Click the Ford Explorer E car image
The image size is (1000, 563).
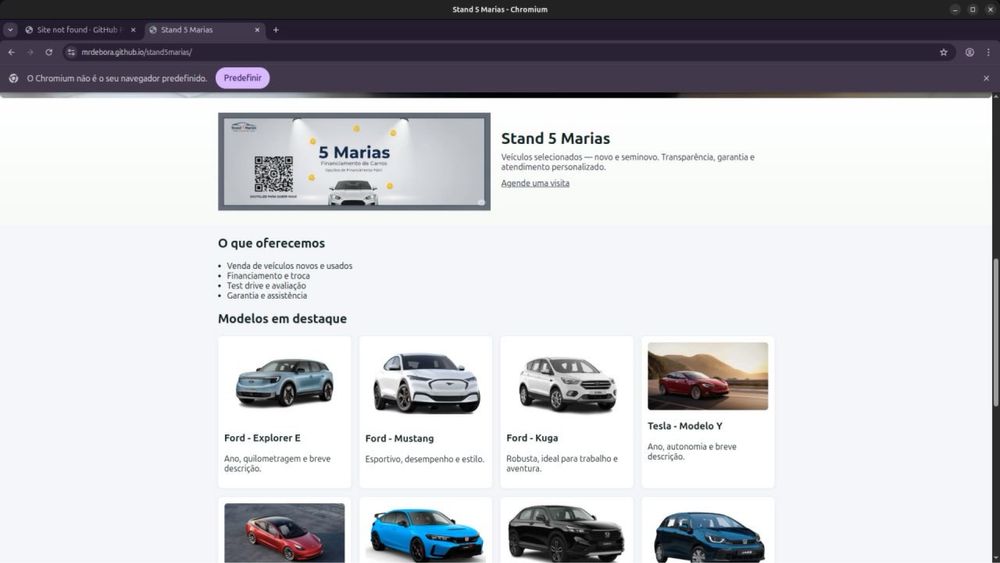coord(284,382)
